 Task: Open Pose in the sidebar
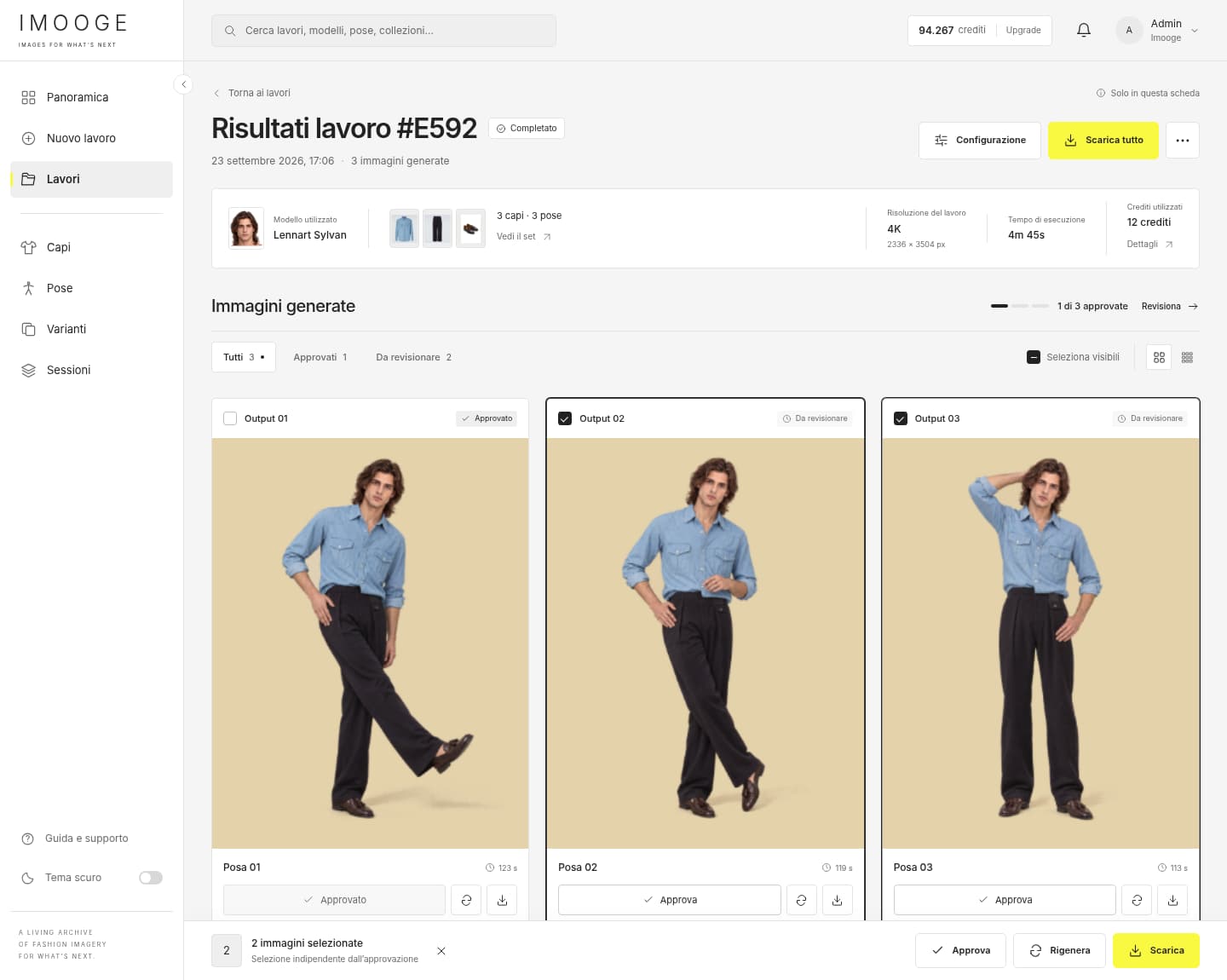pos(91,288)
